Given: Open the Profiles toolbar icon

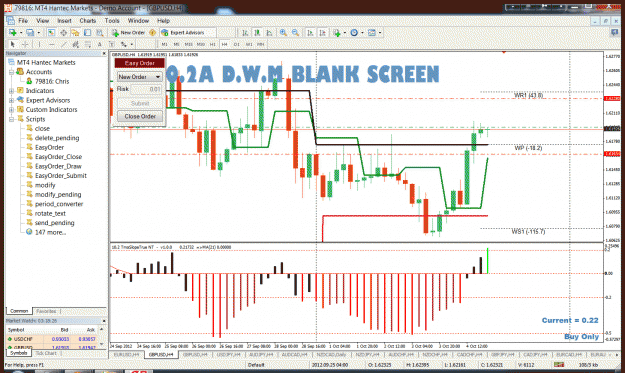Looking at the screenshot, I should coord(30,33).
